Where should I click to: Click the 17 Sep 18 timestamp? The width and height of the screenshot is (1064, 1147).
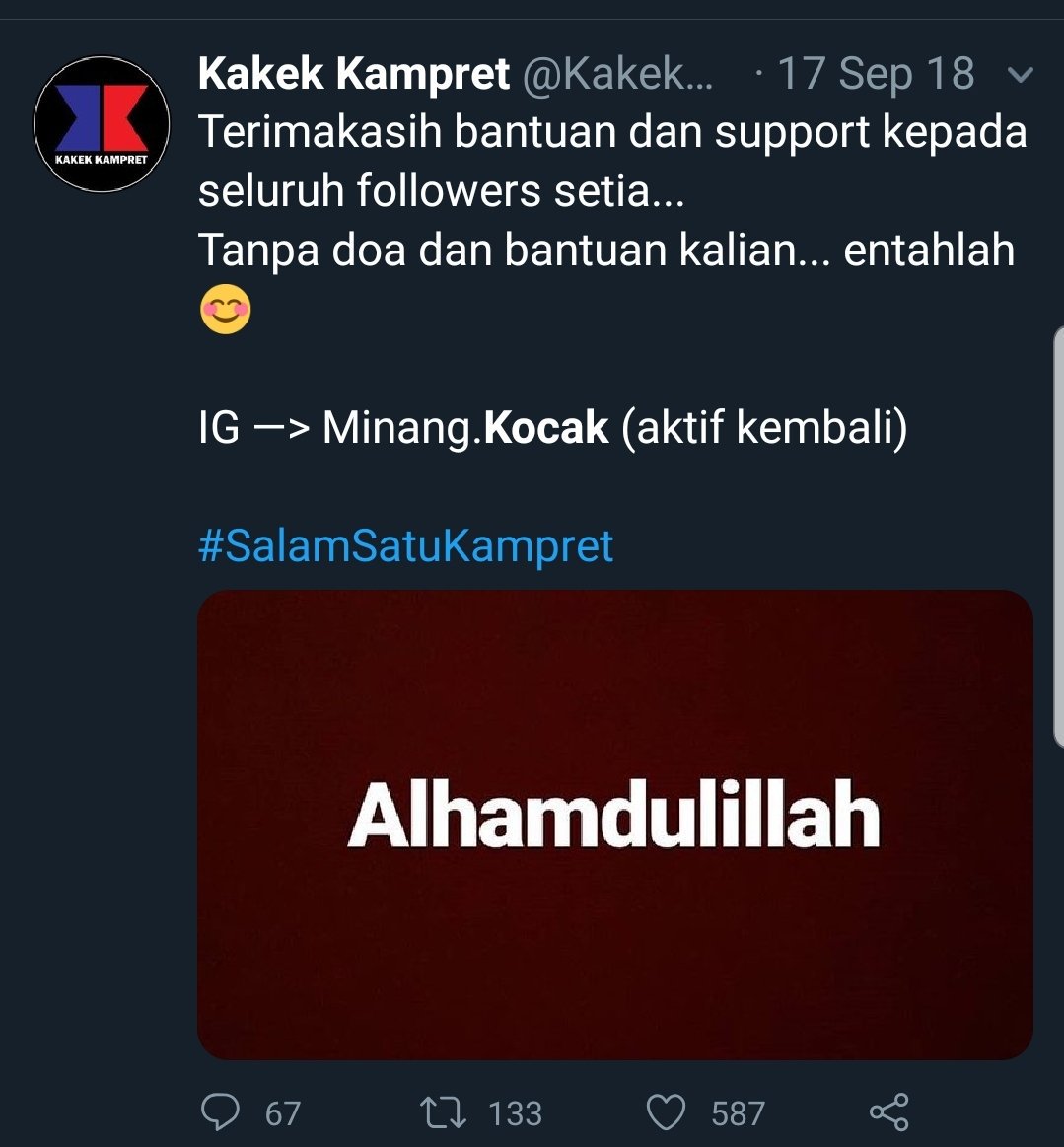(876, 73)
